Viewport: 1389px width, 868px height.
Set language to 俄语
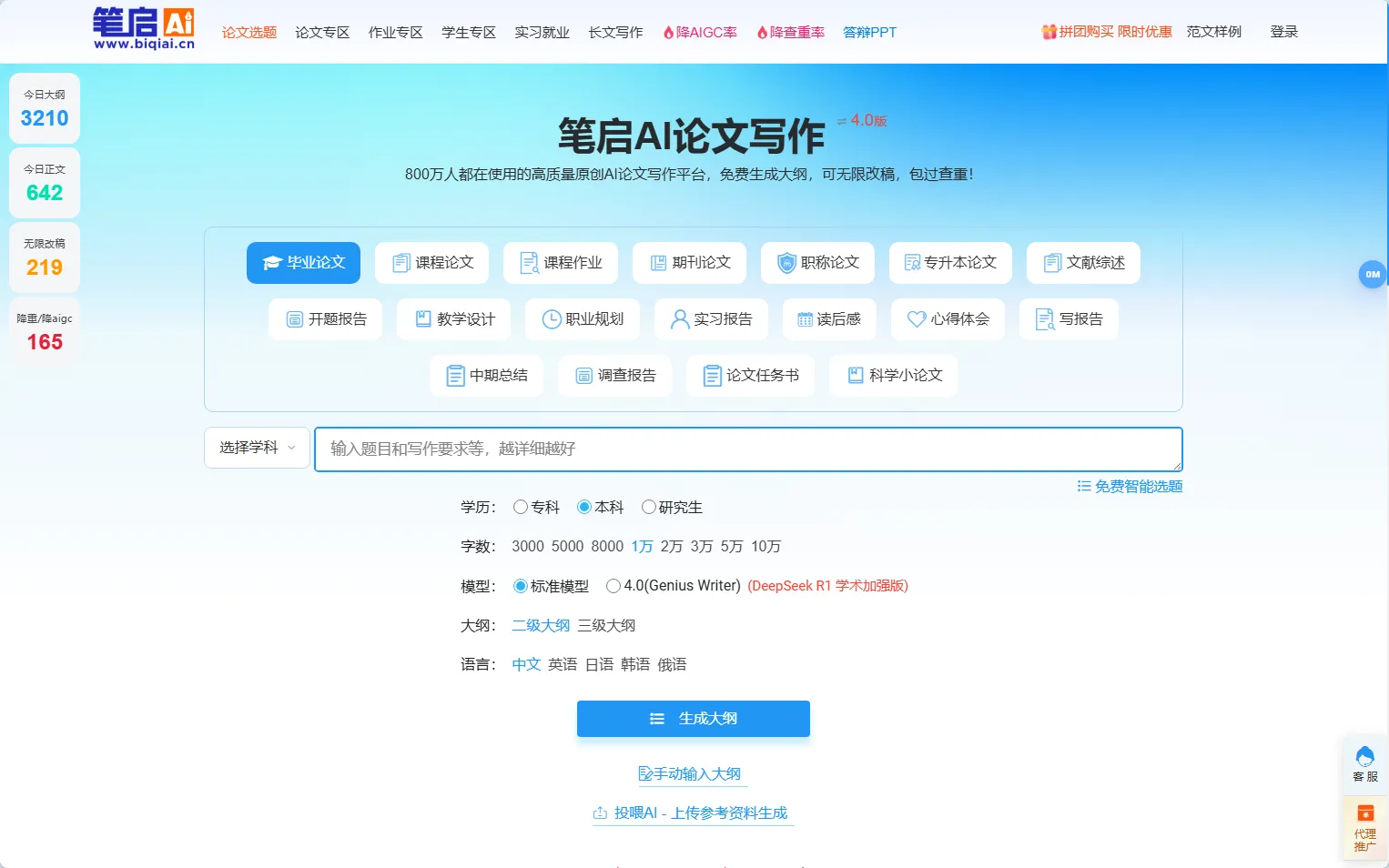pyautogui.click(x=672, y=665)
